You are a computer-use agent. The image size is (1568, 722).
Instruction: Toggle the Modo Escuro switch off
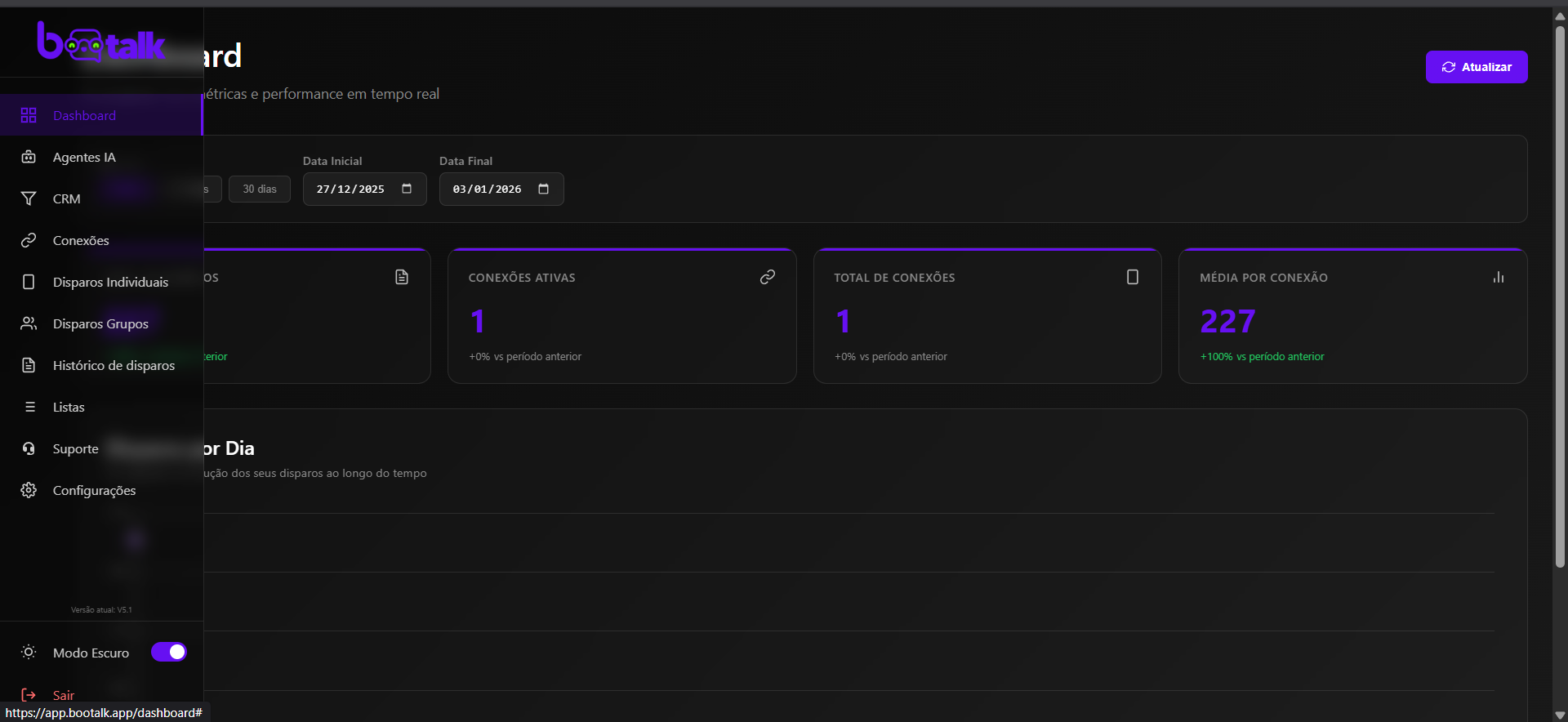(x=169, y=652)
